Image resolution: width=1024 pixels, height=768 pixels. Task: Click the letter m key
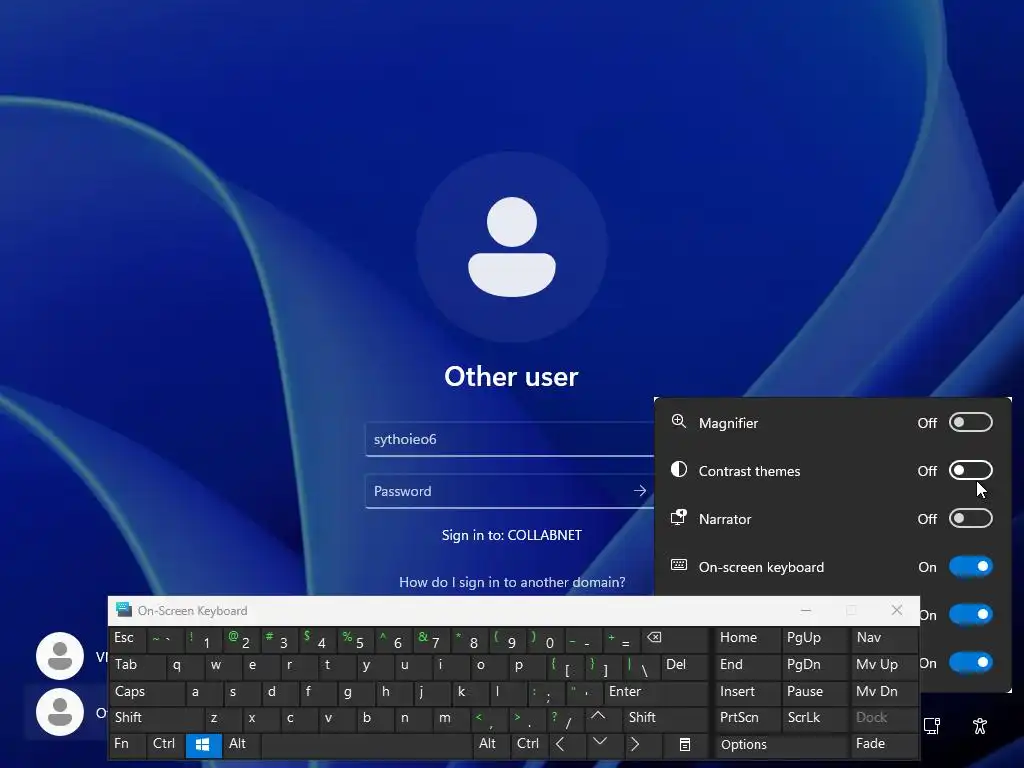(451, 719)
